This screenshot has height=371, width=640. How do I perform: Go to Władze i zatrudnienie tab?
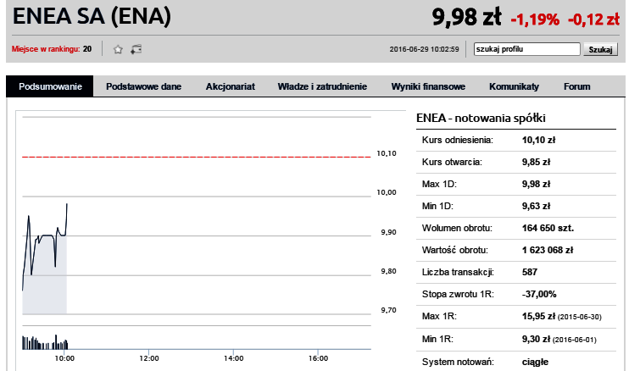(x=322, y=87)
